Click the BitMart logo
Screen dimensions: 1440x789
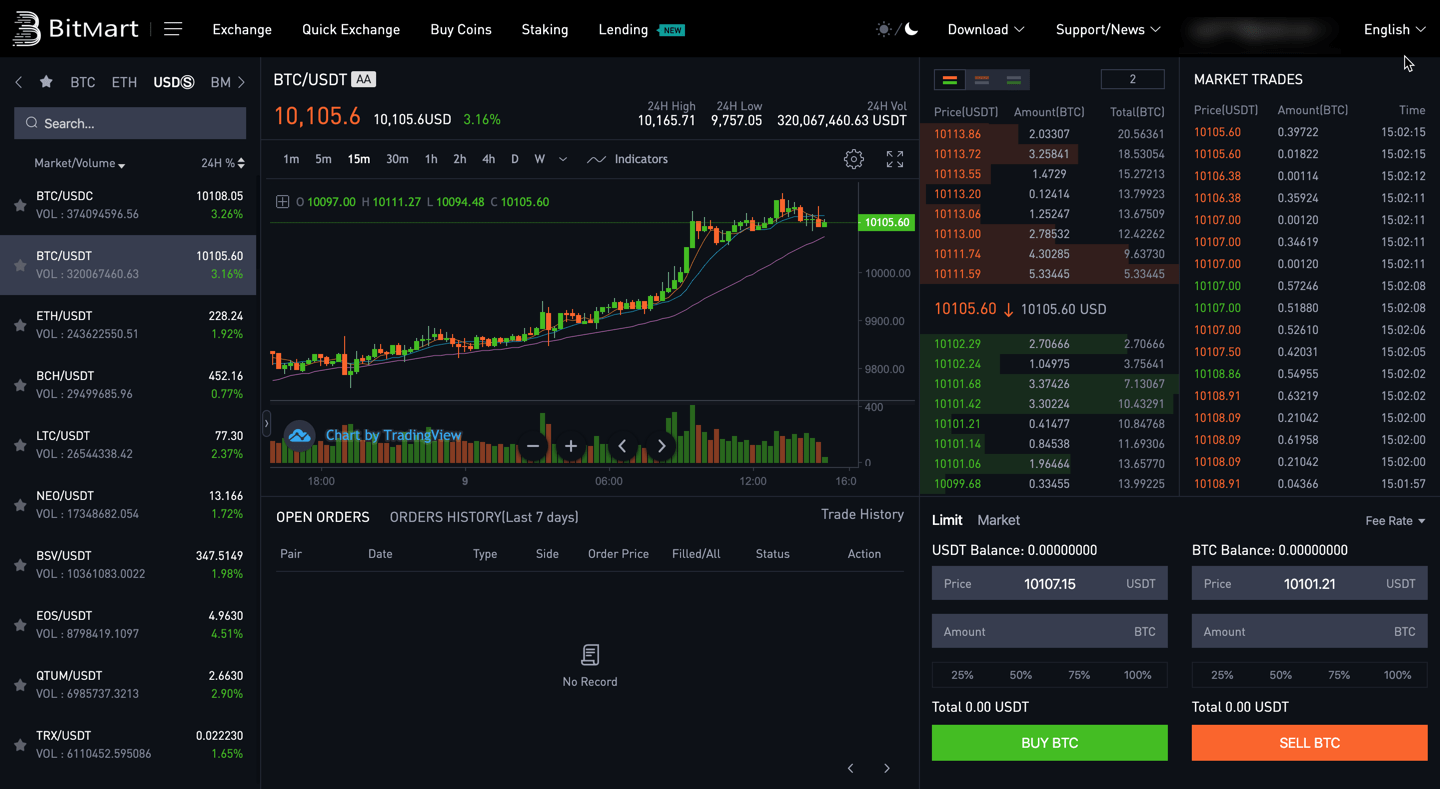[76, 29]
